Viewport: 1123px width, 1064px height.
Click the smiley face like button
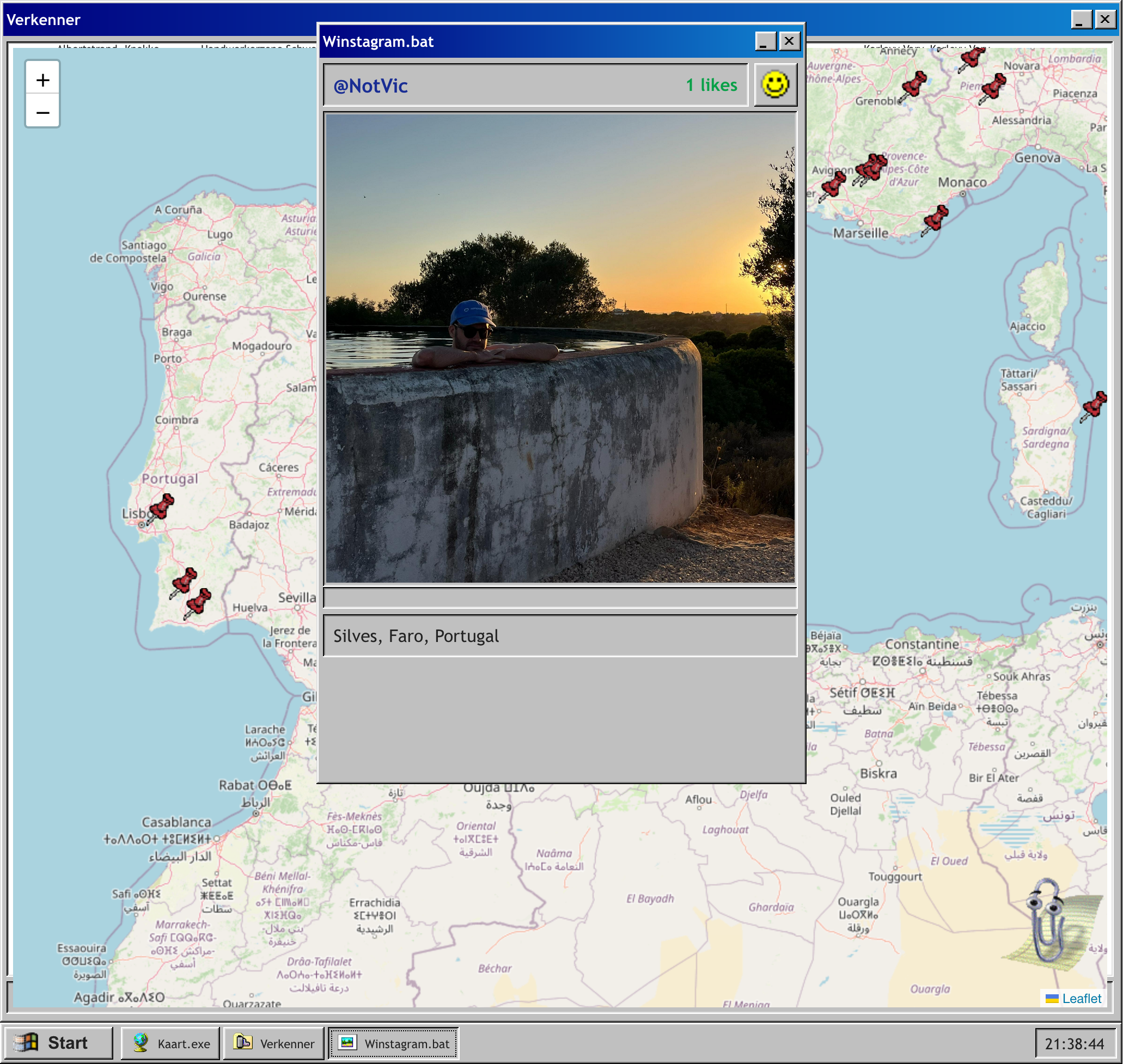775,85
